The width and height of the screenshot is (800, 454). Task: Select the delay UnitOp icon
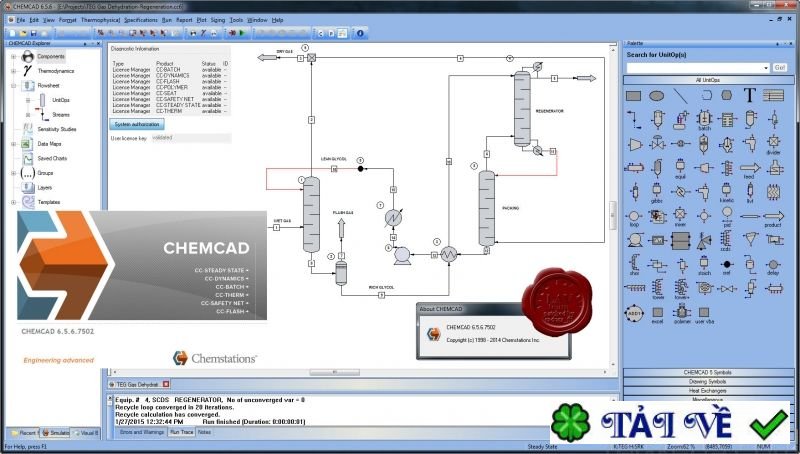(773, 266)
